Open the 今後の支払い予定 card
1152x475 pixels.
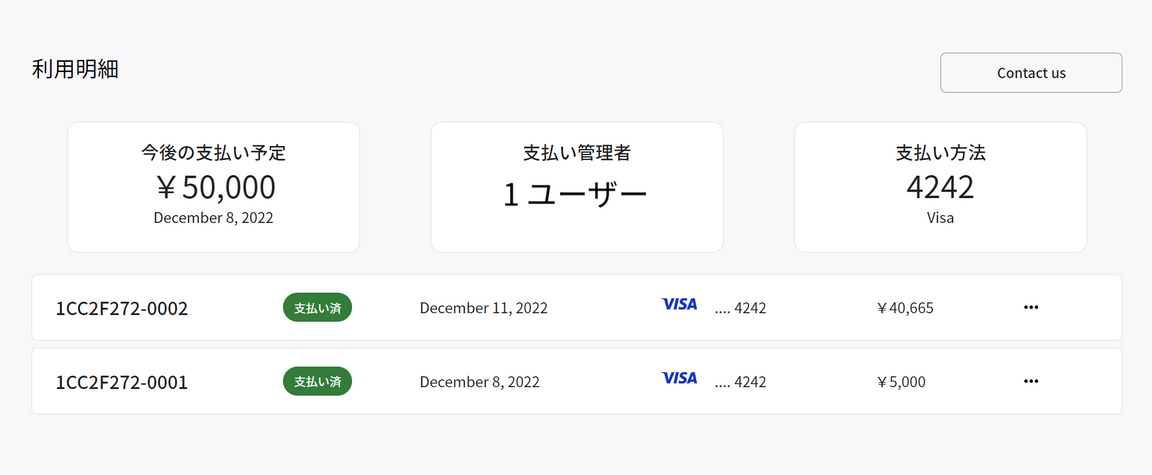214,187
